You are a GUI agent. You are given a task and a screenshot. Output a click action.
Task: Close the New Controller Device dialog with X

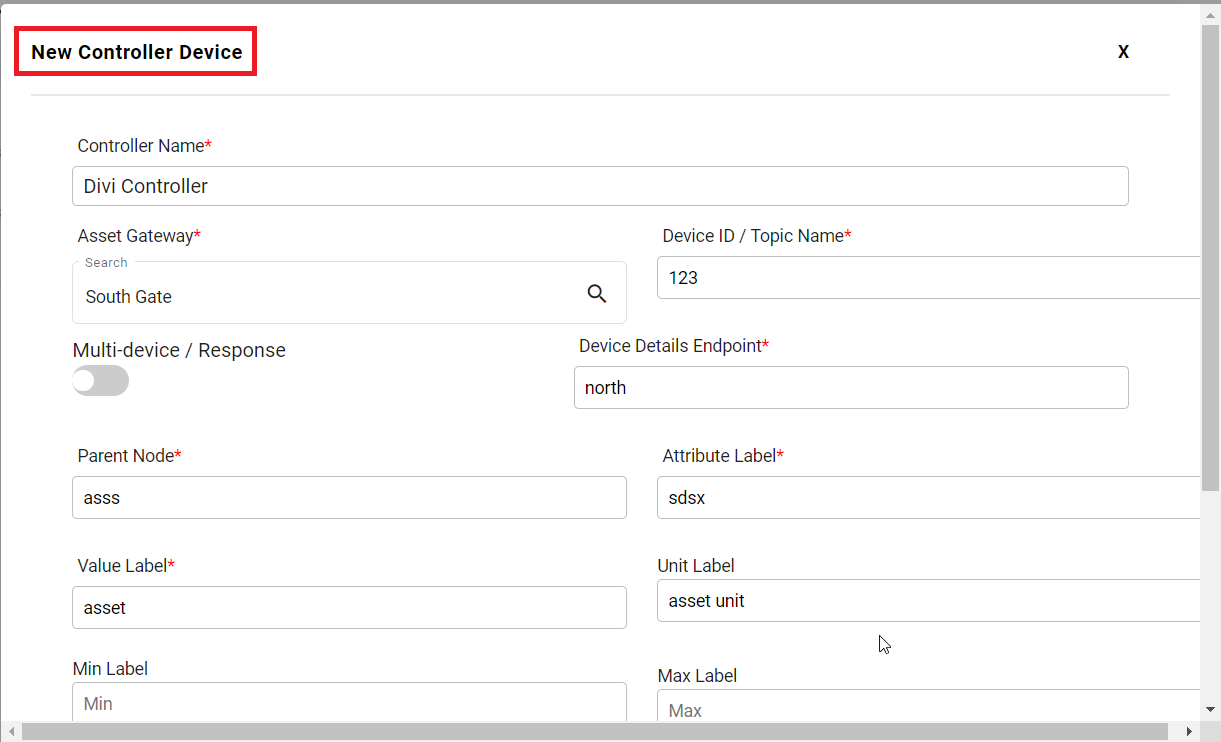coord(1123,52)
